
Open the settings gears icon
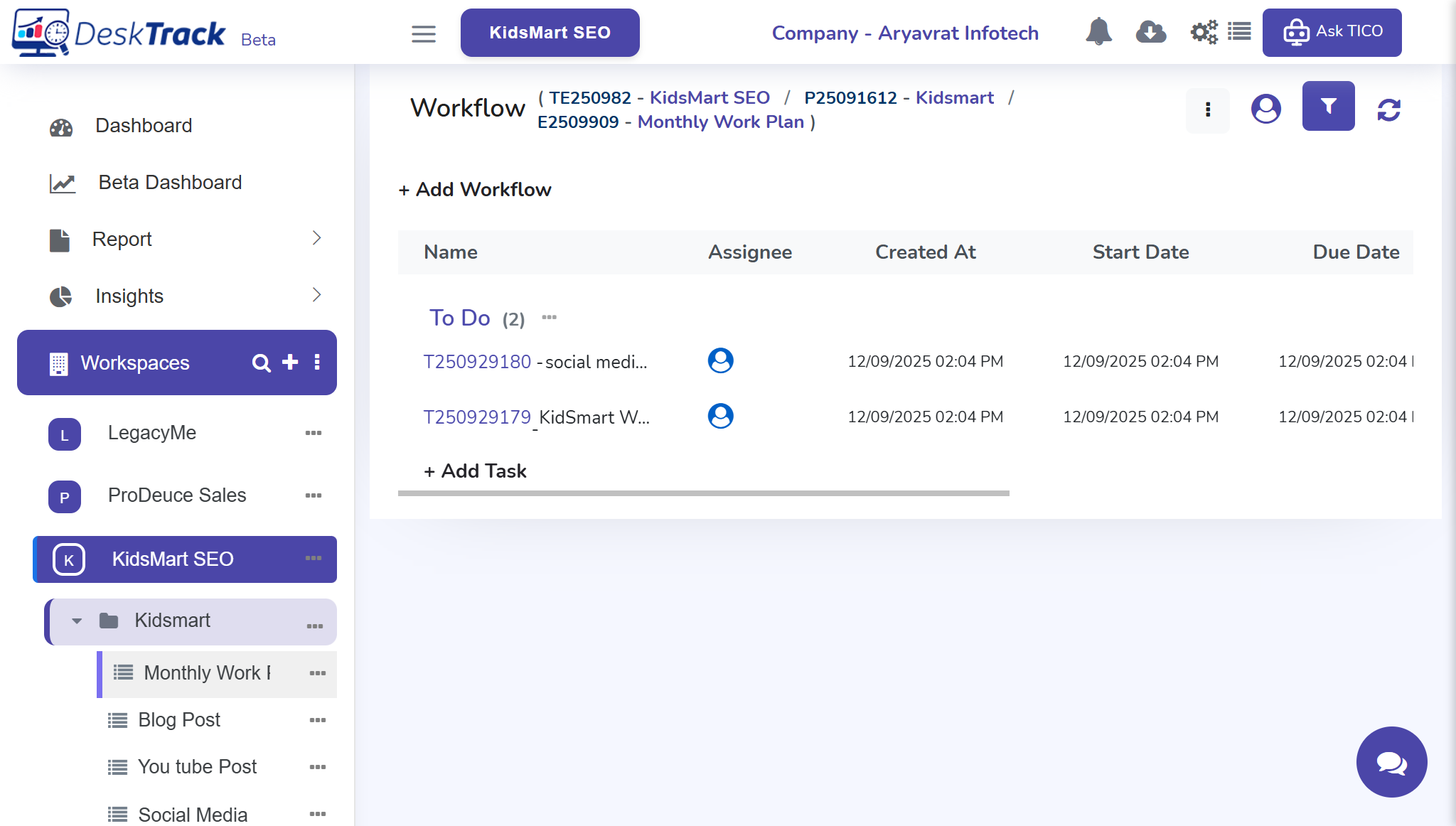click(1204, 32)
